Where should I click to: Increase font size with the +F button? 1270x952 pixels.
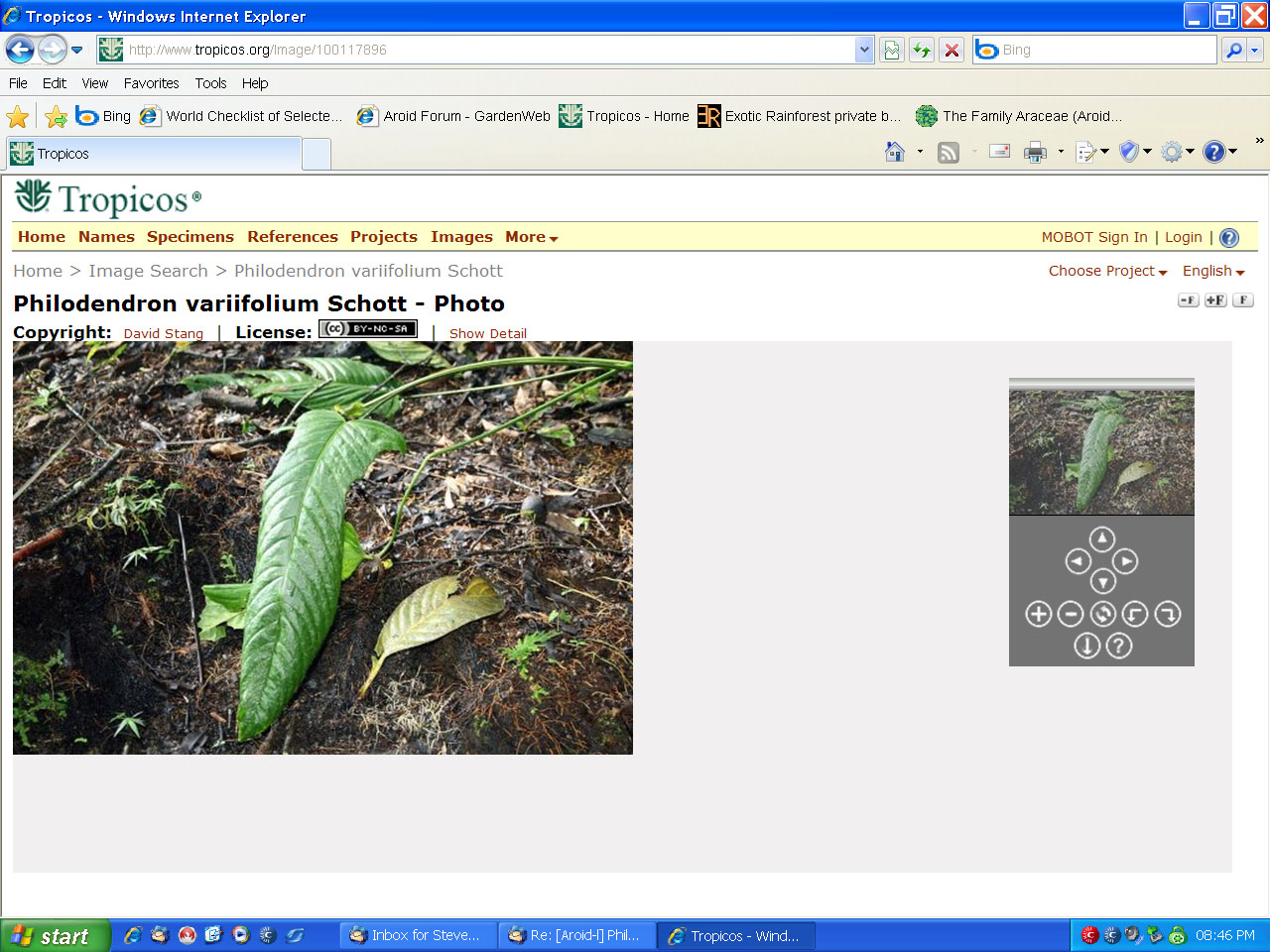coord(1215,300)
